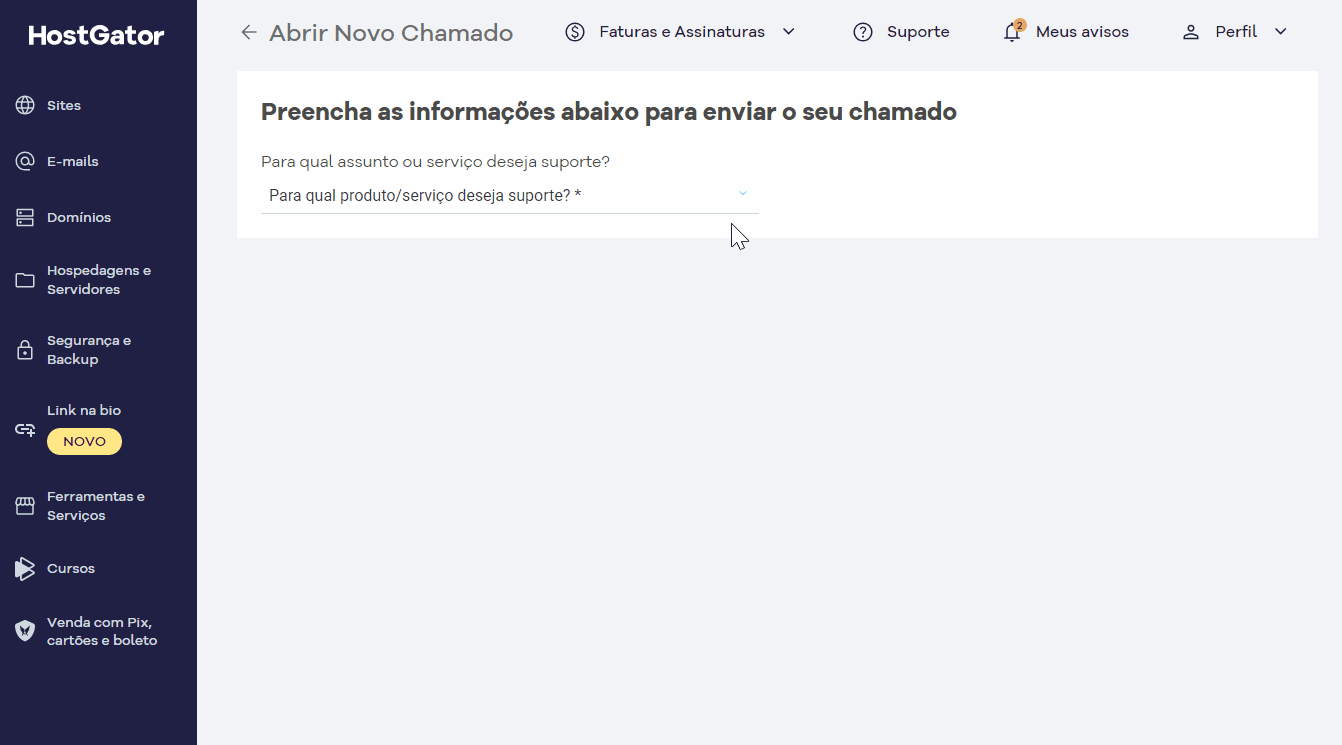This screenshot has height=745, width=1342.
Task: Click the Link na bio link icon
Action: coord(25,430)
